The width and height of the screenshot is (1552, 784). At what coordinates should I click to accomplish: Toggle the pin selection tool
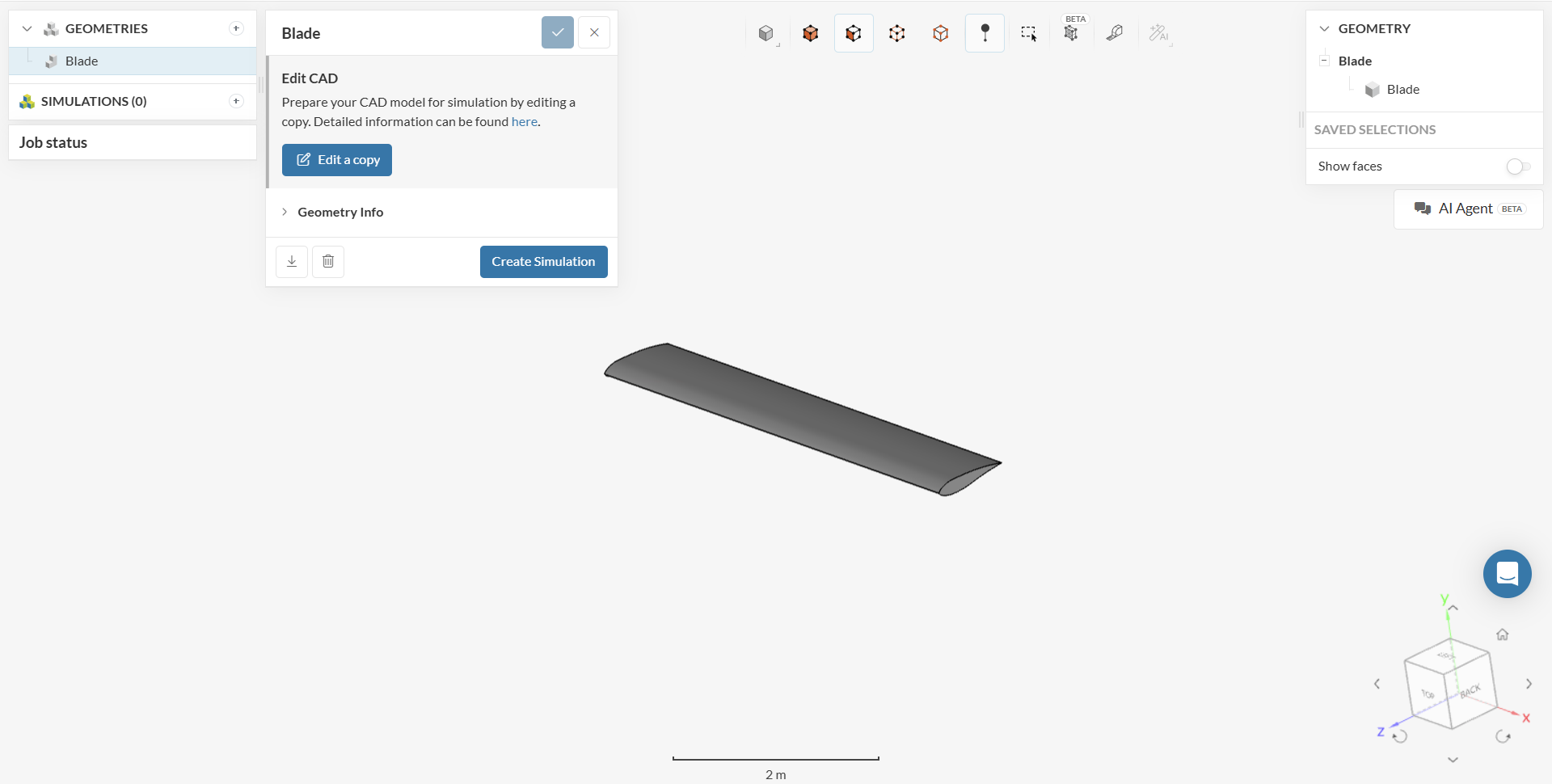[985, 33]
